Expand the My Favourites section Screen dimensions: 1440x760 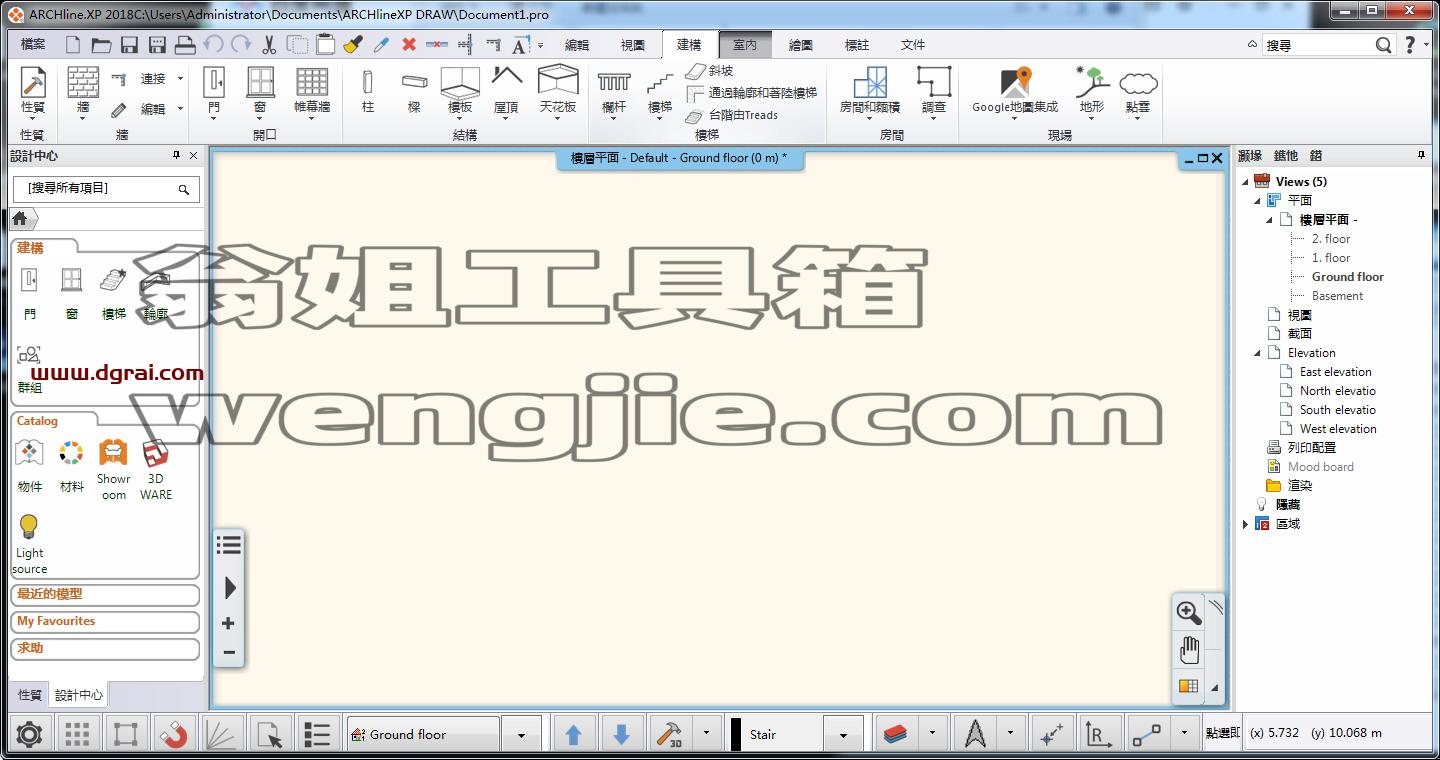click(105, 621)
